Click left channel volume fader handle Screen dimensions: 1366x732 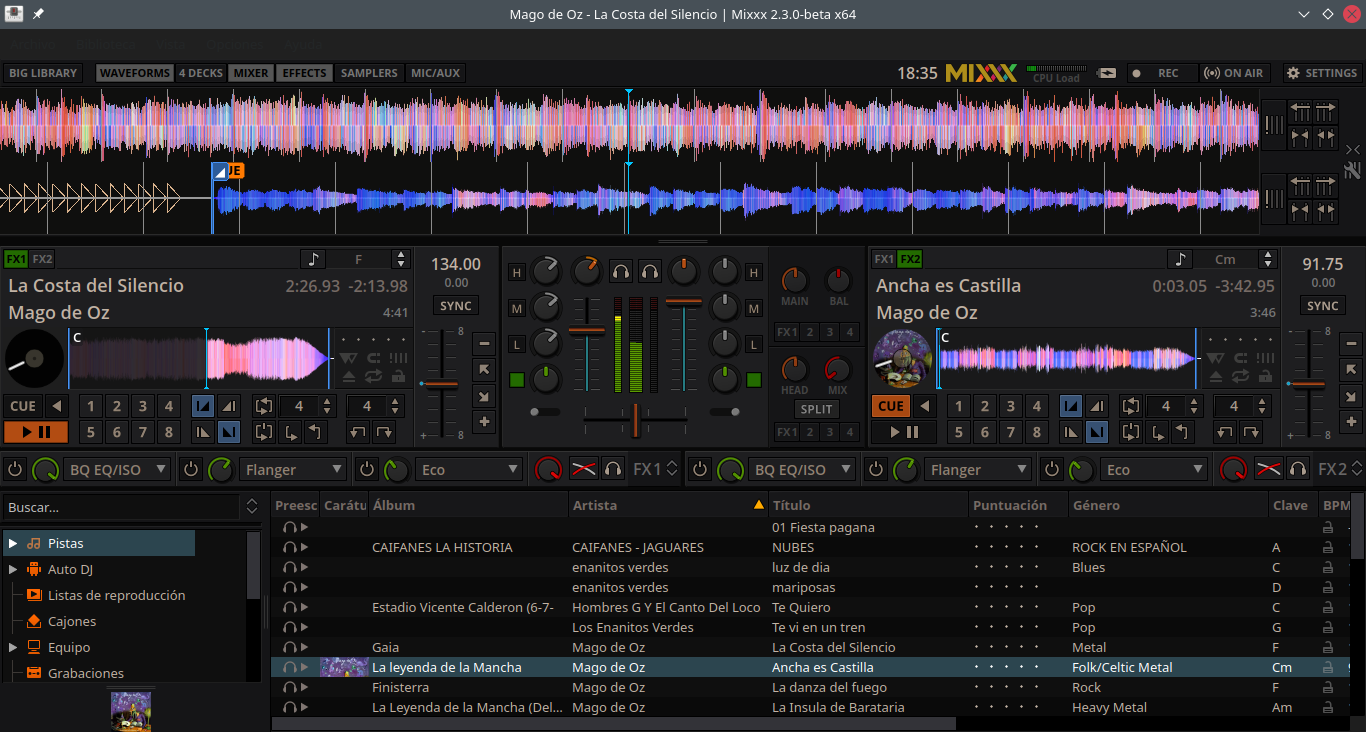tap(587, 329)
